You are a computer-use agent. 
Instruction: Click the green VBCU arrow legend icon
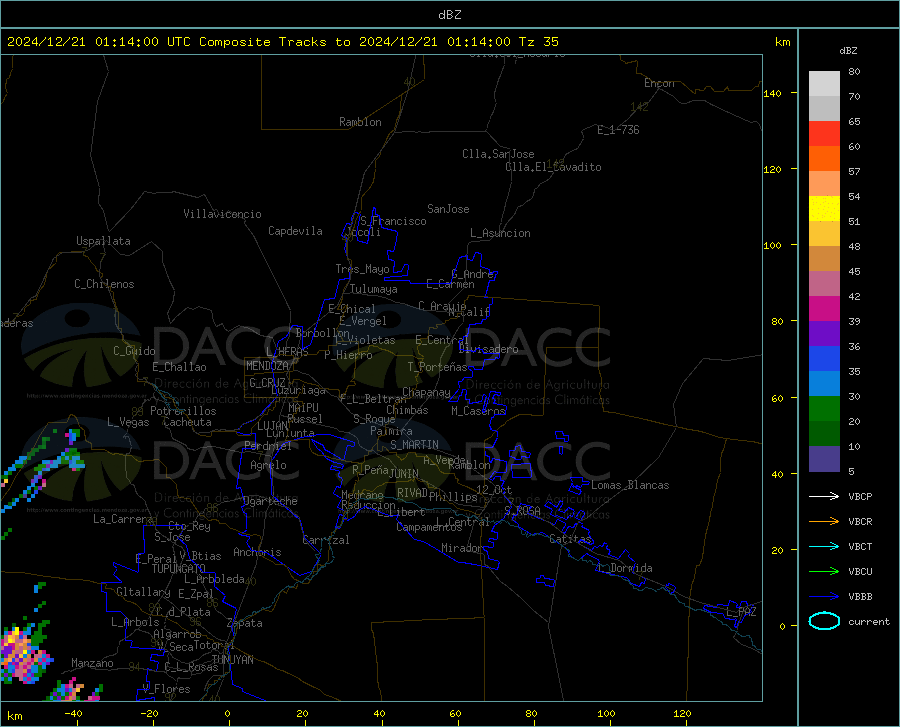pyautogui.click(x=824, y=572)
